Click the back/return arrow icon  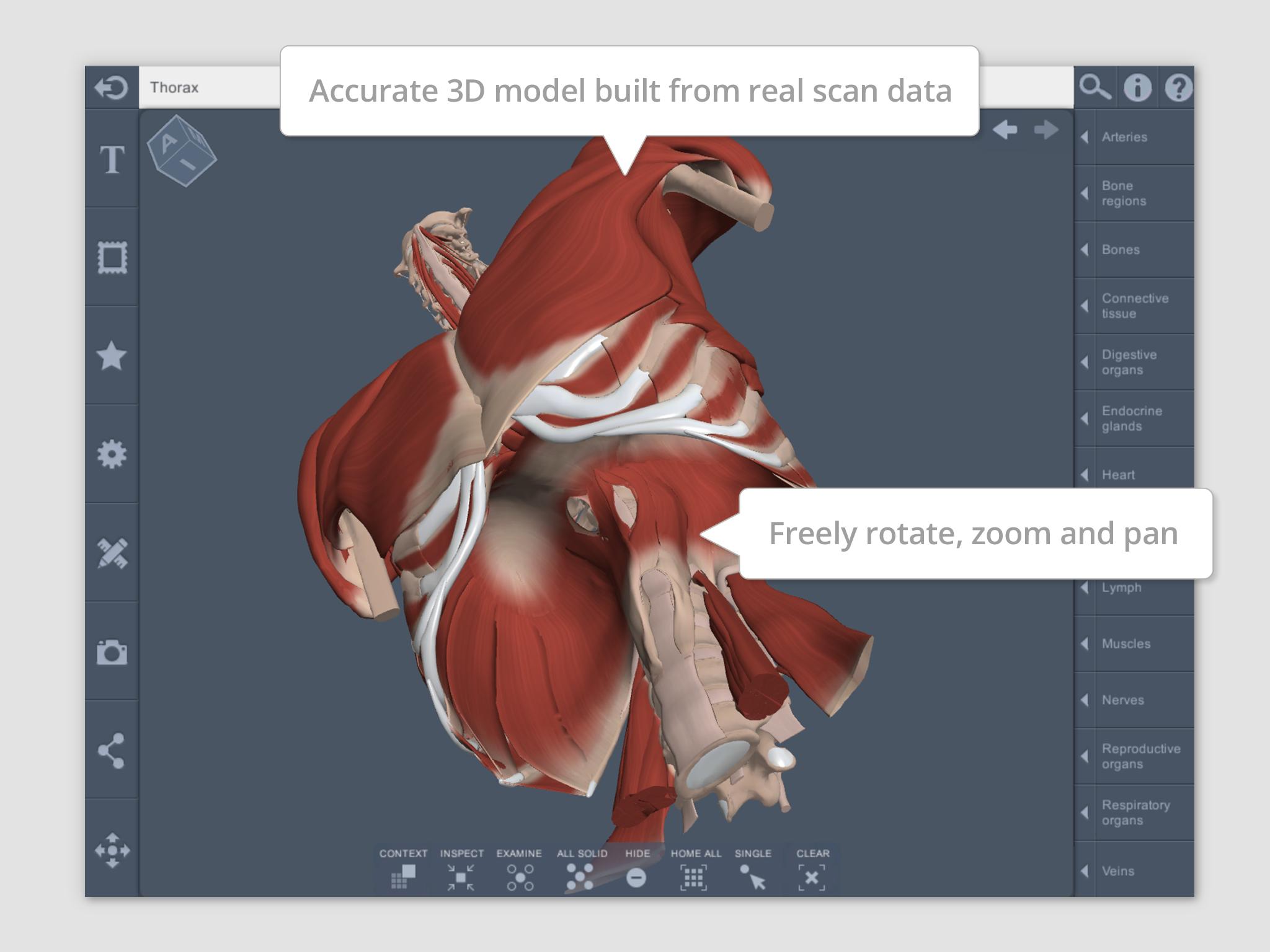[x=112, y=87]
